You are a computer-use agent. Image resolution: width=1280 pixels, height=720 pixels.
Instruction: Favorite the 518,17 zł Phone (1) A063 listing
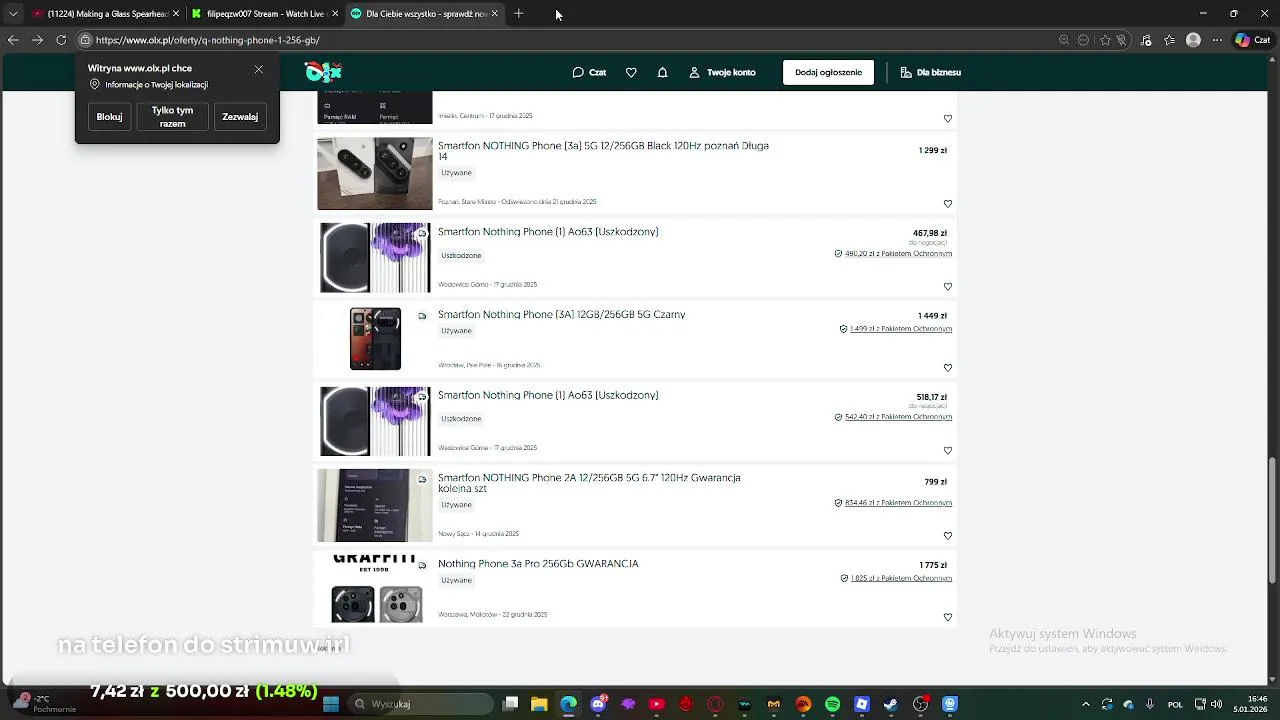click(948, 450)
